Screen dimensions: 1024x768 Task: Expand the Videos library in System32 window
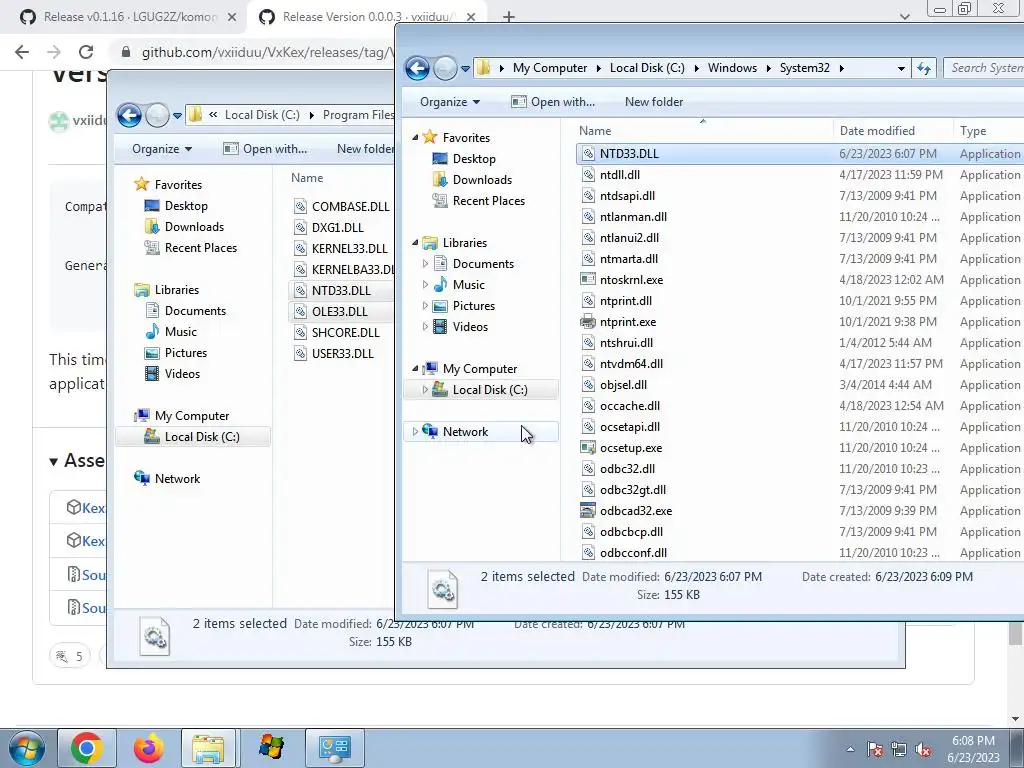[x=425, y=327]
